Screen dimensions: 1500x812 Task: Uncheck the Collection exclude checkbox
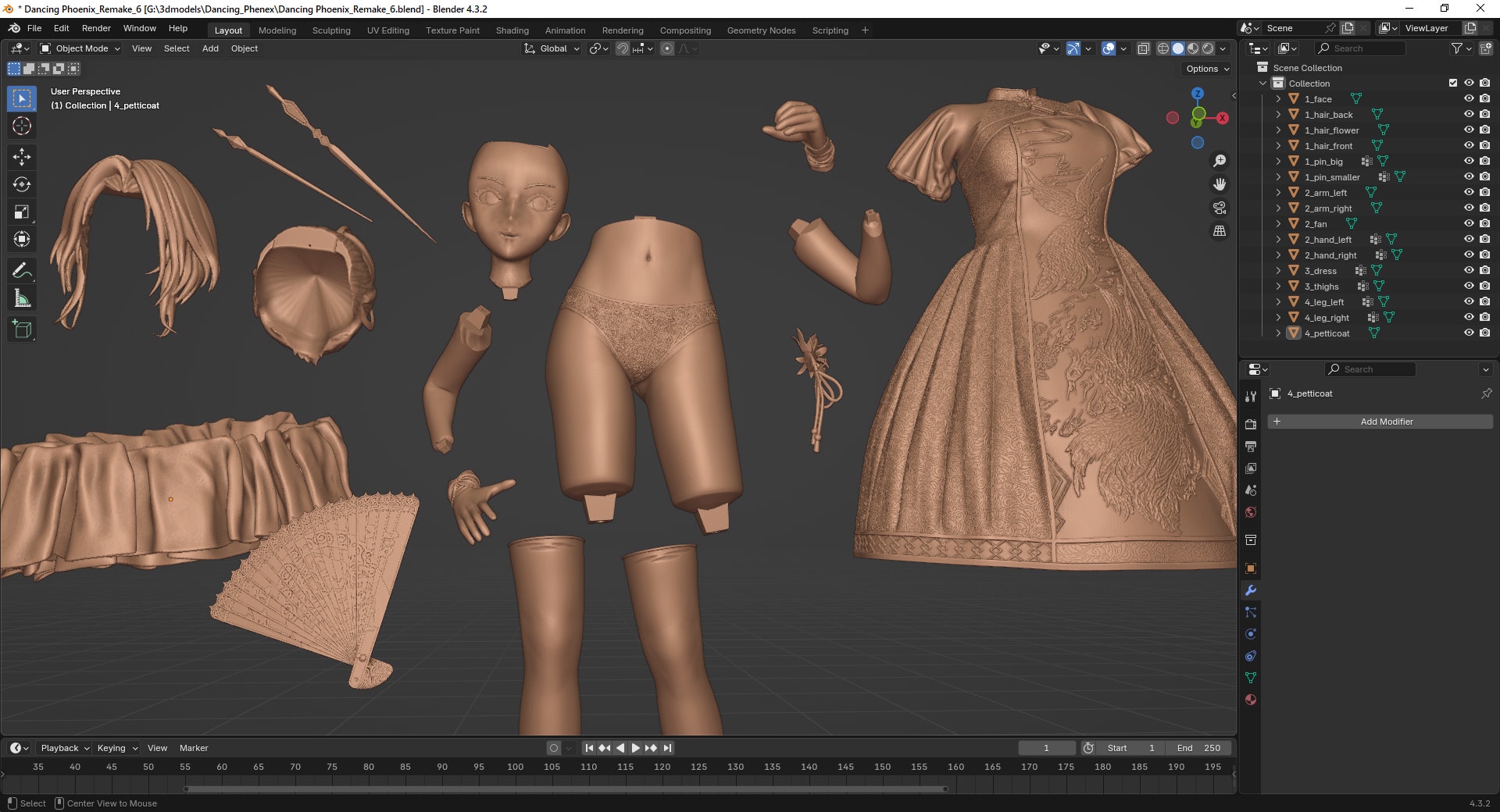(x=1453, y=83)
